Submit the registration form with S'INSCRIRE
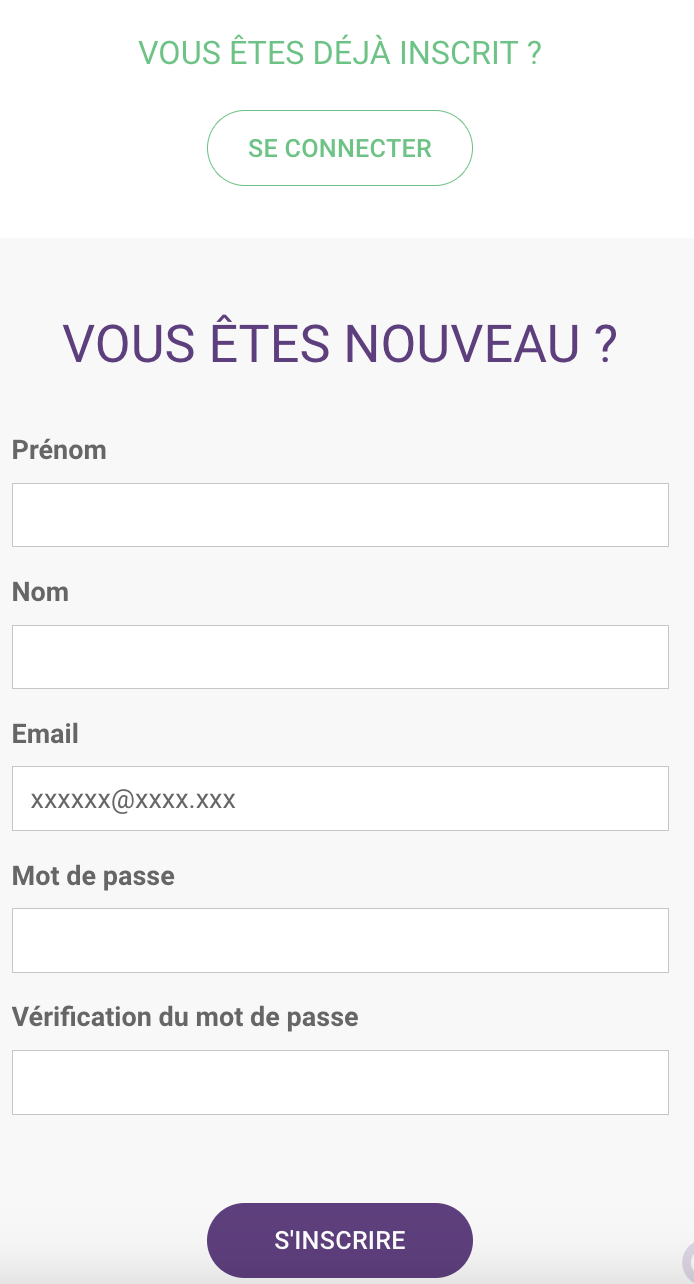The width and height of the screenshot is (694, 1284). tap(339, 1240)
